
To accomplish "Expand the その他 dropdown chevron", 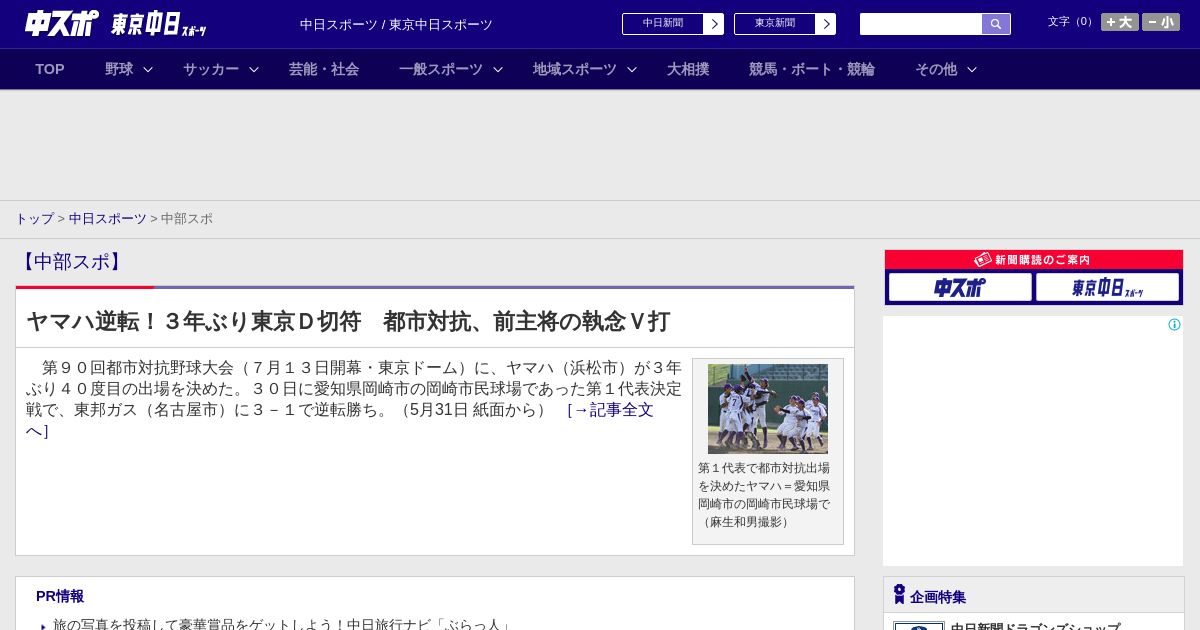I will [x=972, y=69].
